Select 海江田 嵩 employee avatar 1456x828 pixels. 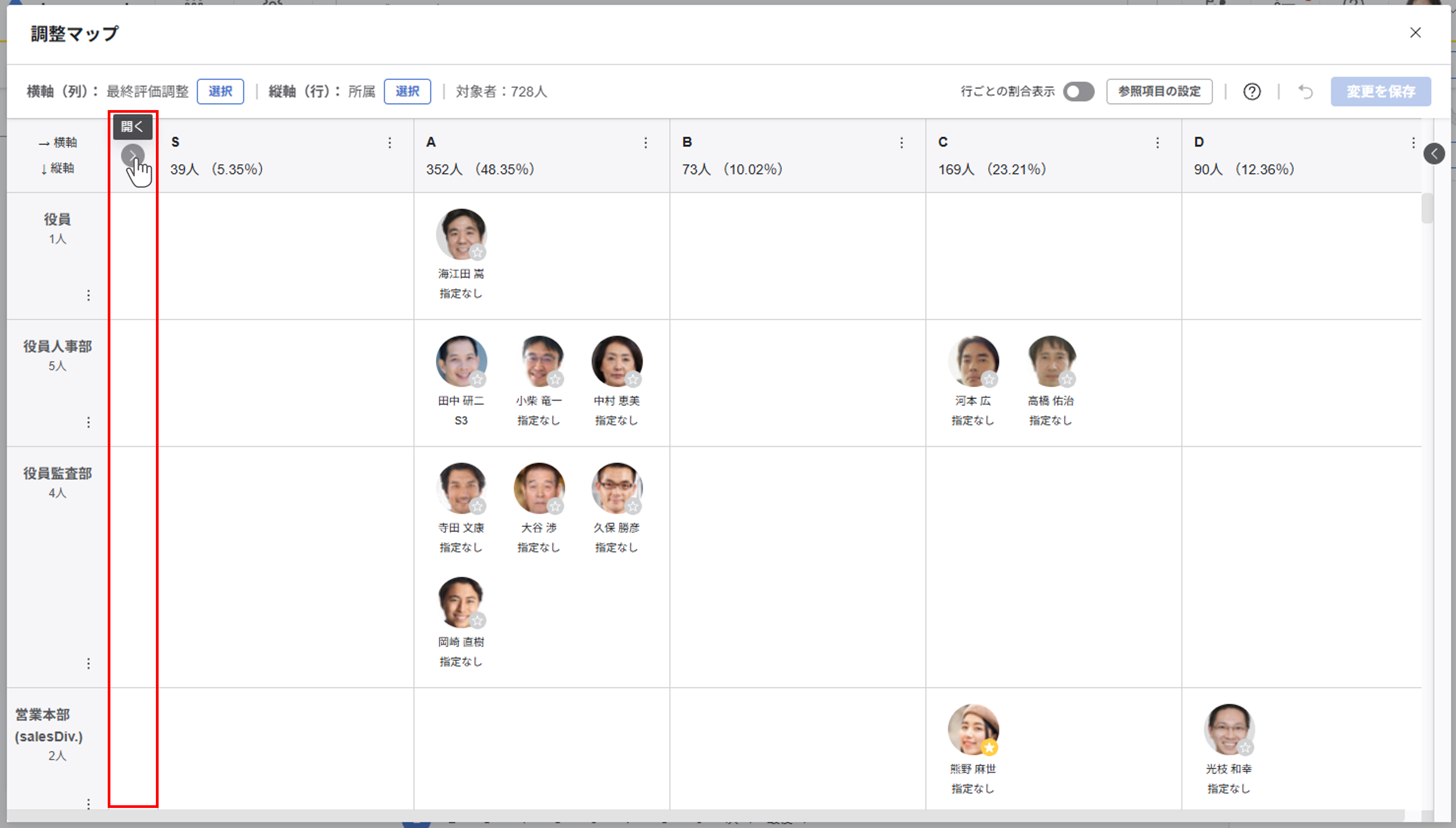[x=460, y=234]
